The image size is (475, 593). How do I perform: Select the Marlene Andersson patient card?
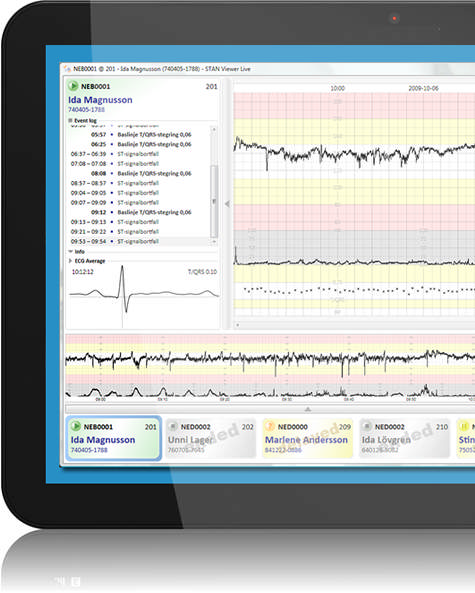click(308, 438)
